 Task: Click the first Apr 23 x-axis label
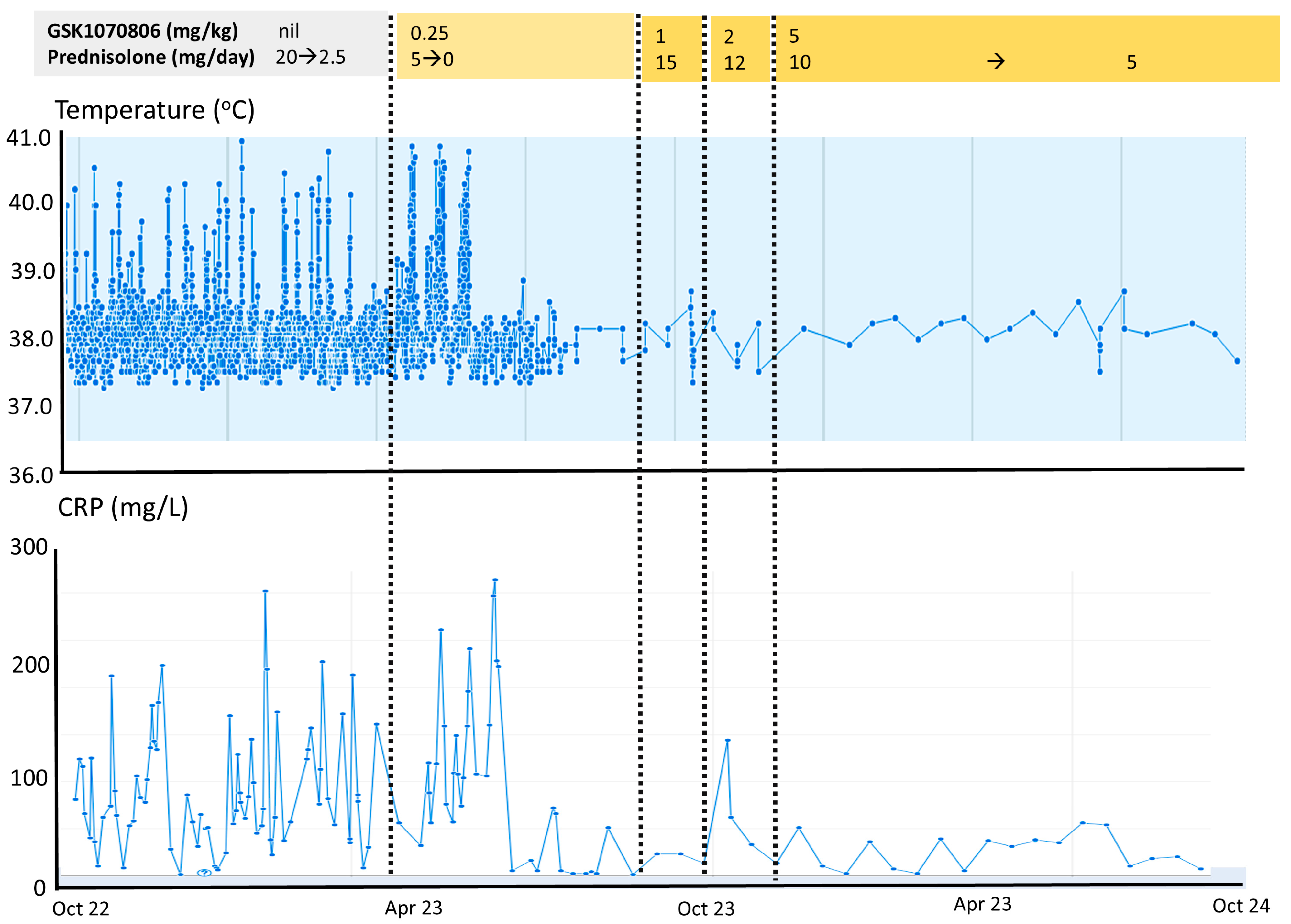click(x=413, y=907)
